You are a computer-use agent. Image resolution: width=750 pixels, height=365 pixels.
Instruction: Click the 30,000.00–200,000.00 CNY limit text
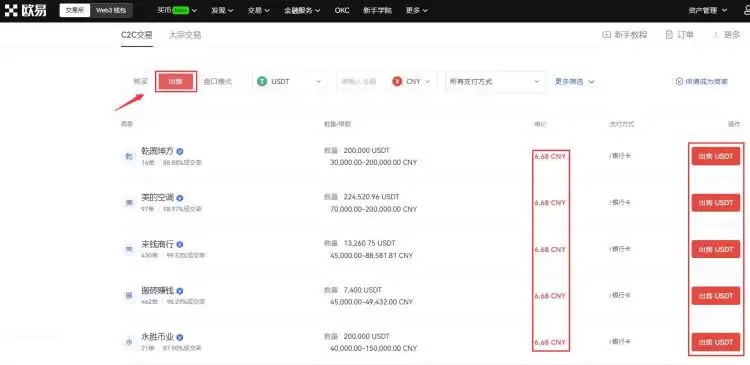[x=373, y=163]
